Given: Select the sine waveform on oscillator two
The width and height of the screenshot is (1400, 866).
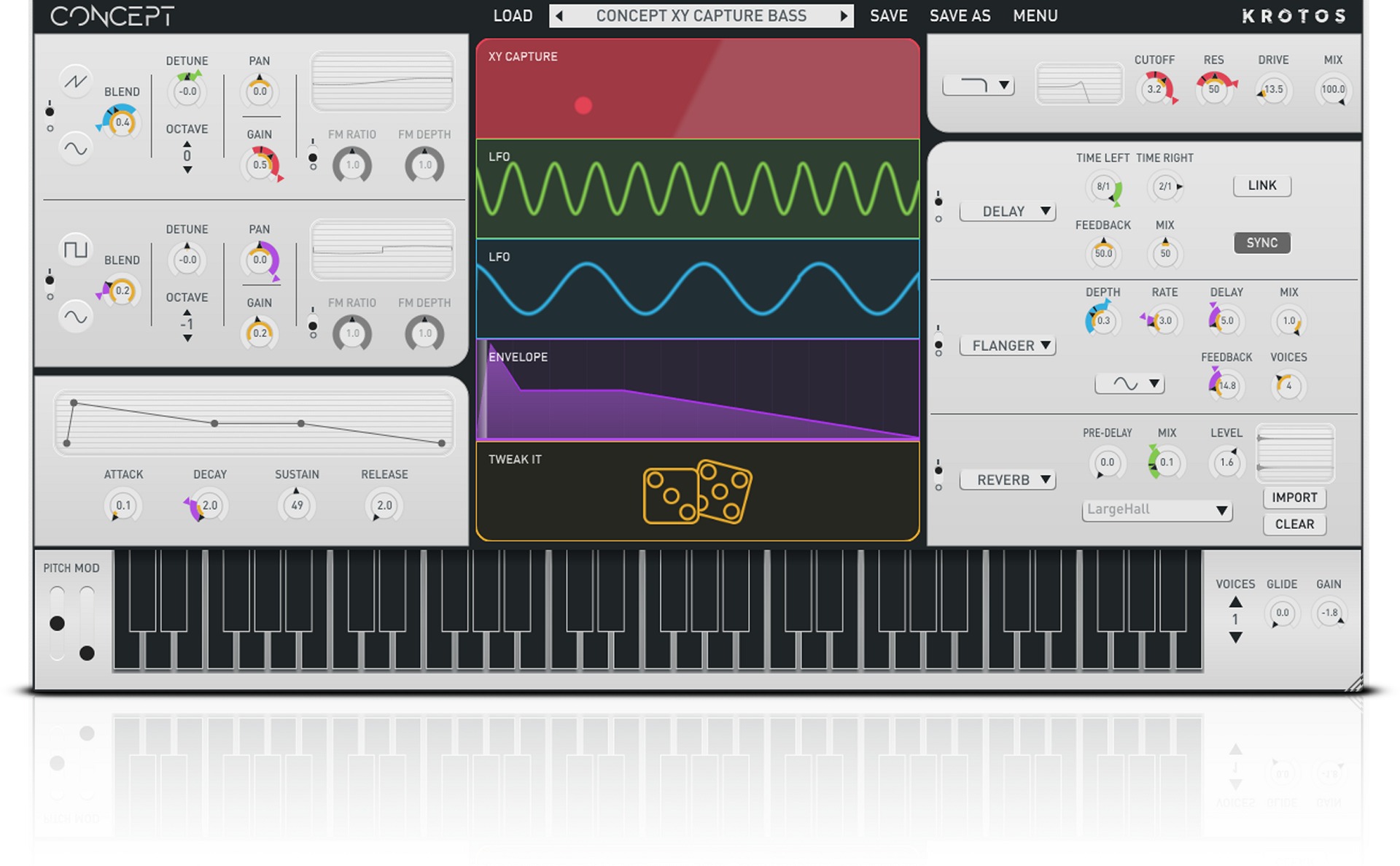Looking at the screenshot, I should tap(75, 317).
